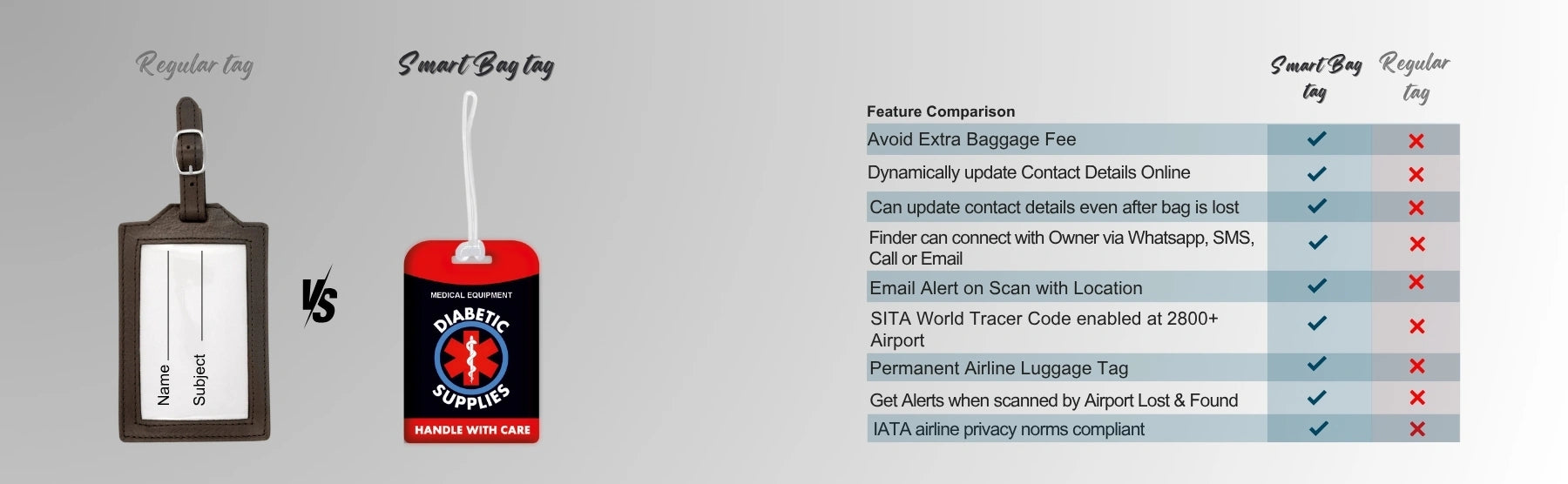Click the red cross for Avoid Extra Baggage Fee
The width and height of the screenshot is (1568, 484).
tap(1416, 141)
